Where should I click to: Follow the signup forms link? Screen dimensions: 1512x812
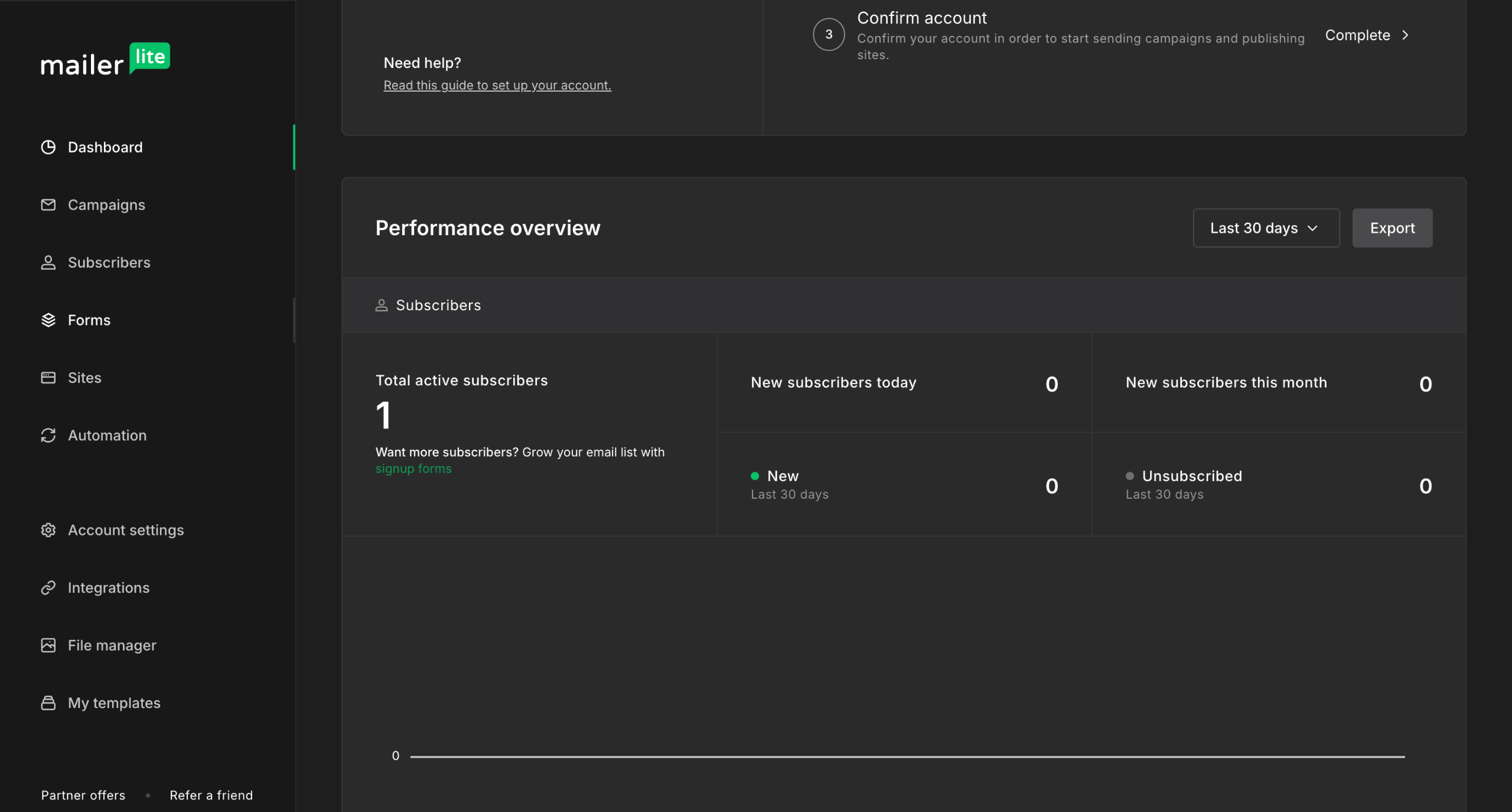point(413,469)
